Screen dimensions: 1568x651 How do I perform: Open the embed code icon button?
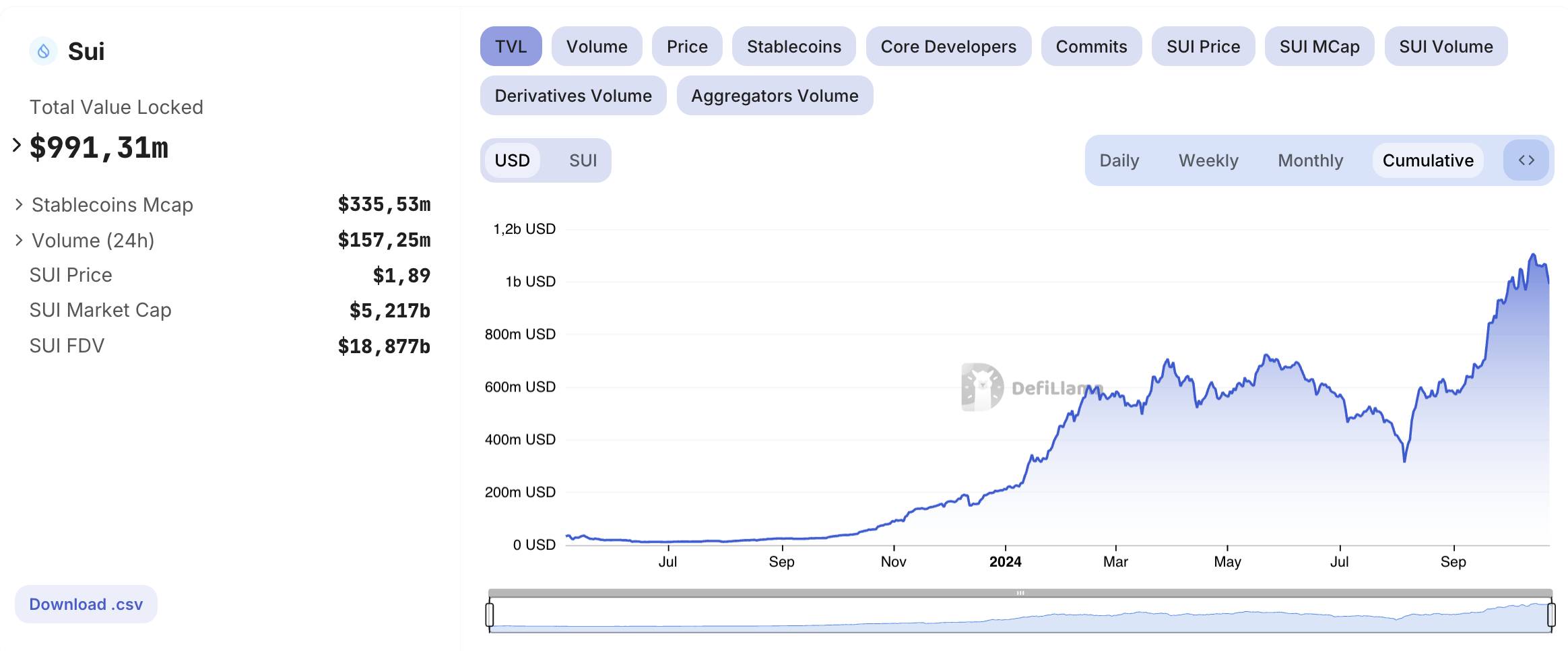point(1526,160)
